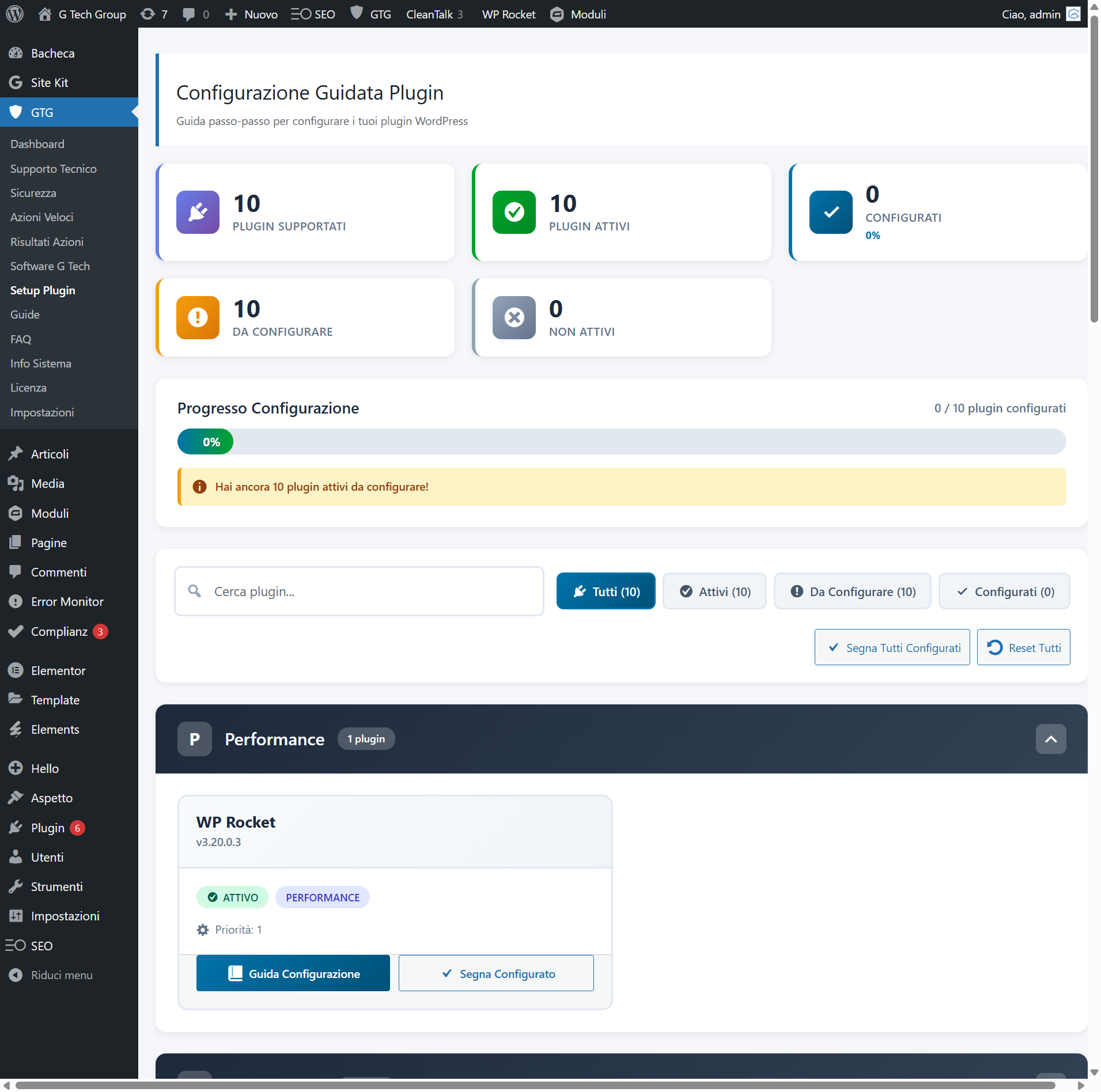Click the green checkmark Plugin Attivi icon
The image size is (1101, 1092).
514,212
